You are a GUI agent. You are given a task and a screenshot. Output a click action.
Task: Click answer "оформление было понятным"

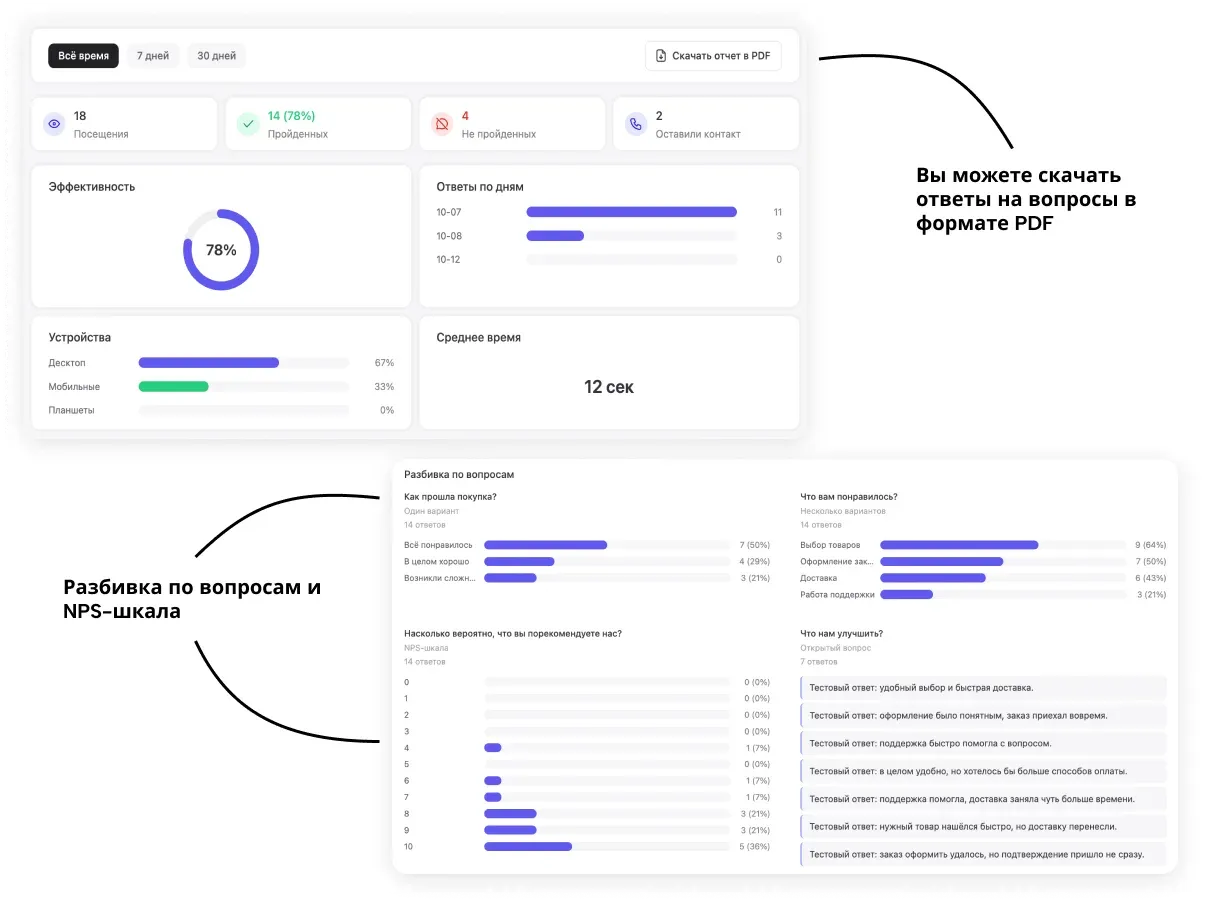pyautogui.click(x=983, y=715)
